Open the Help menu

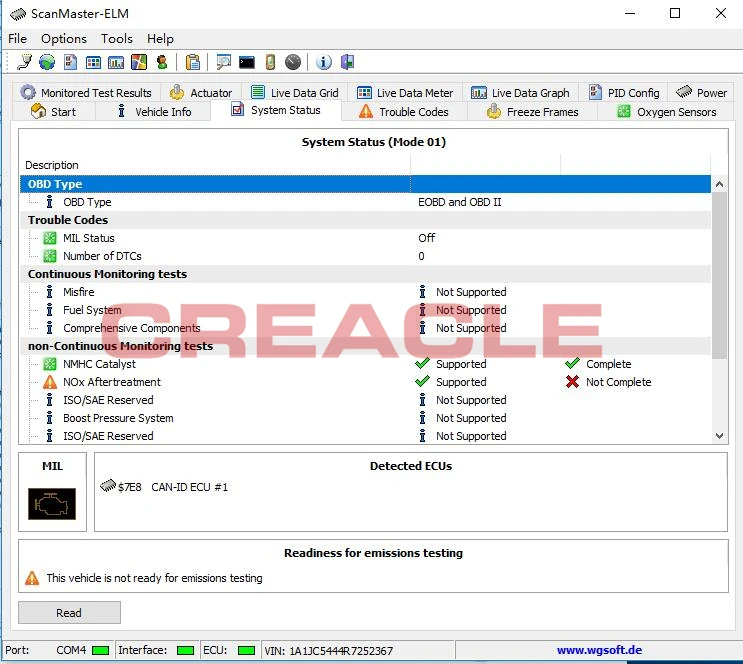click(160, 38)
